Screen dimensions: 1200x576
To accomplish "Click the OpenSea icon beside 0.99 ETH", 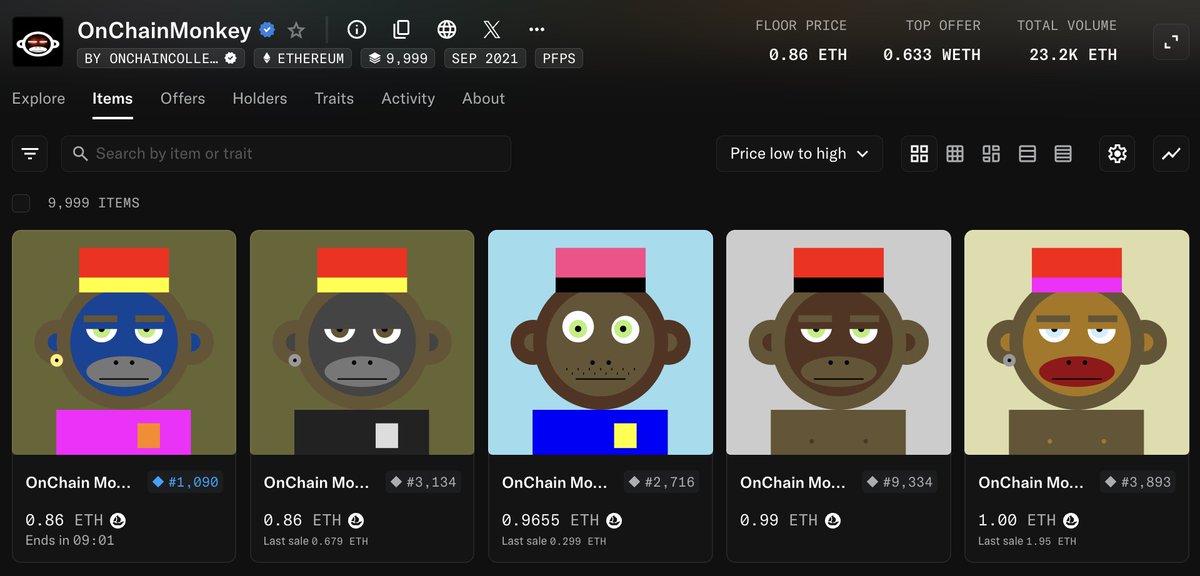I will coord(833,521).
